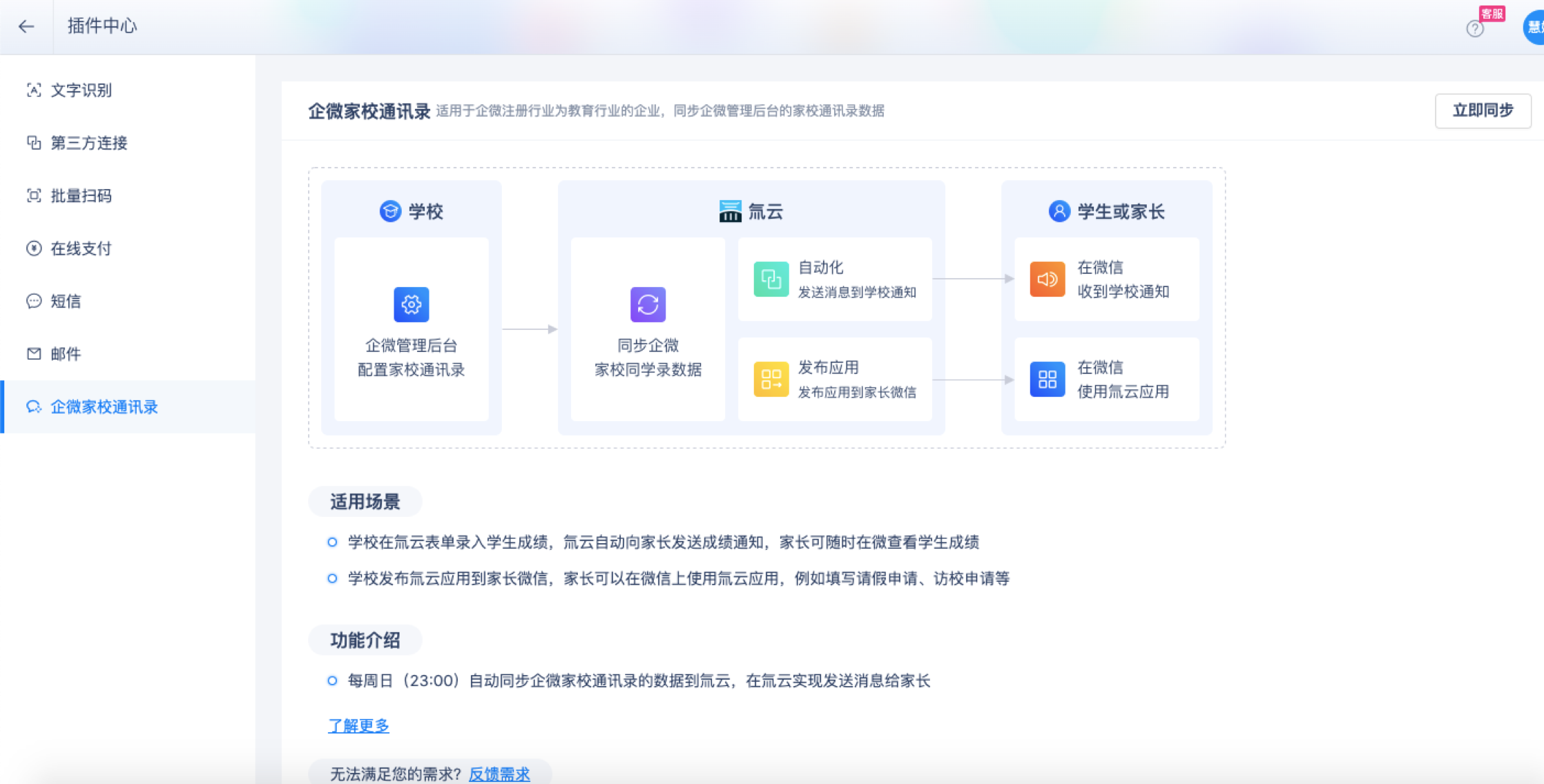Screen dimensions: 1544x784
Task: Click the 插件中心 page title
Action: point(102,26)
